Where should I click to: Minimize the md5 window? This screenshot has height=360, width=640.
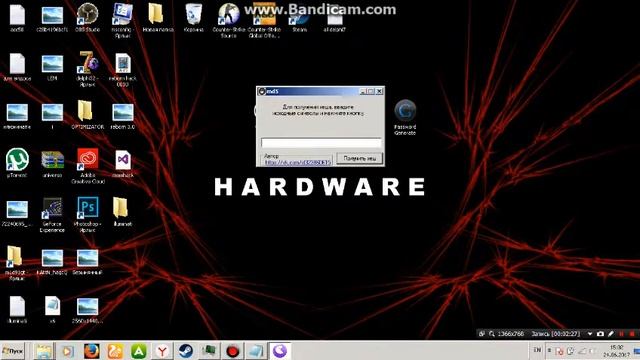click(x=363, y=91)
